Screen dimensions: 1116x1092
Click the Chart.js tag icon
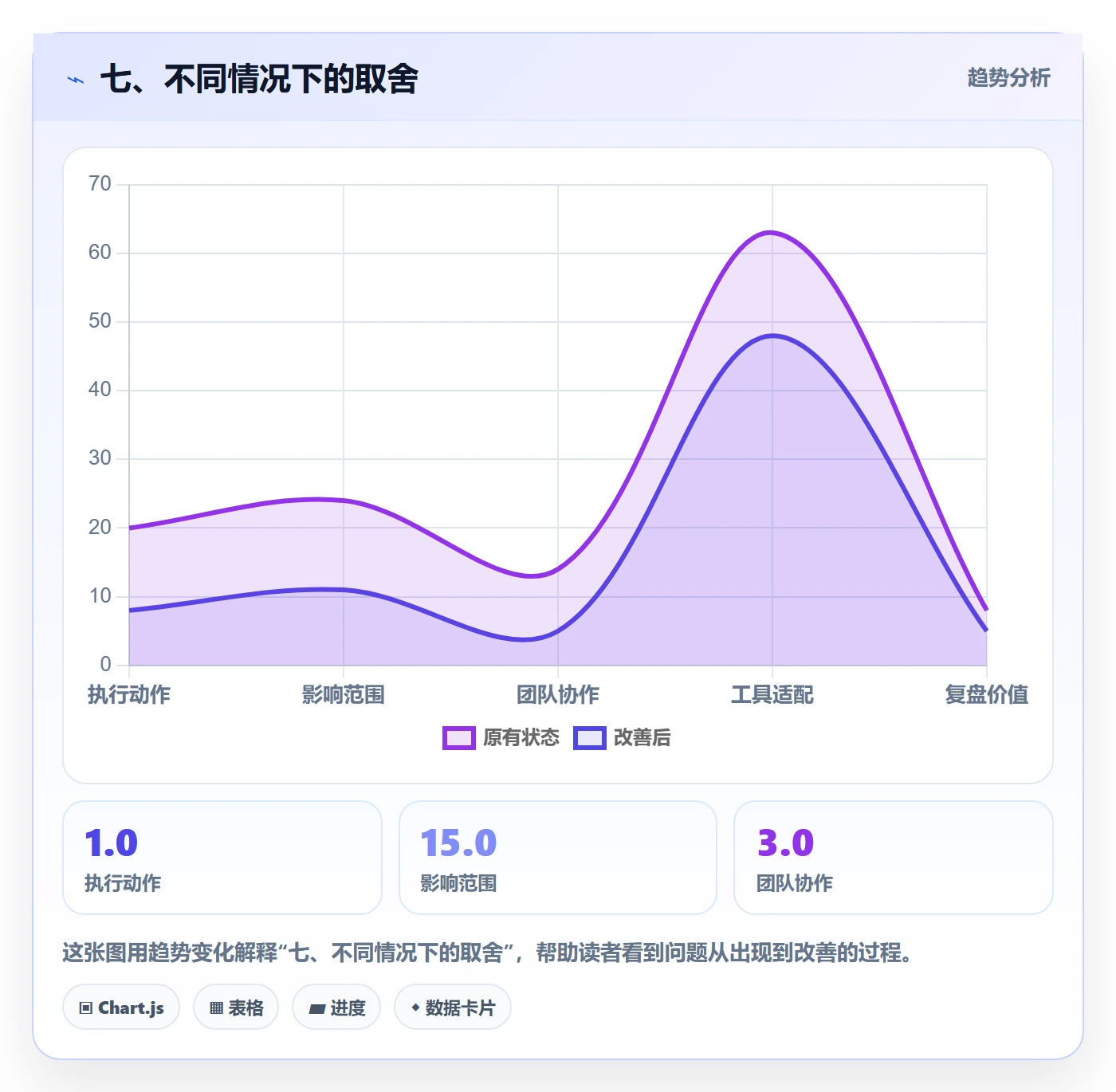click(86, 1008)
